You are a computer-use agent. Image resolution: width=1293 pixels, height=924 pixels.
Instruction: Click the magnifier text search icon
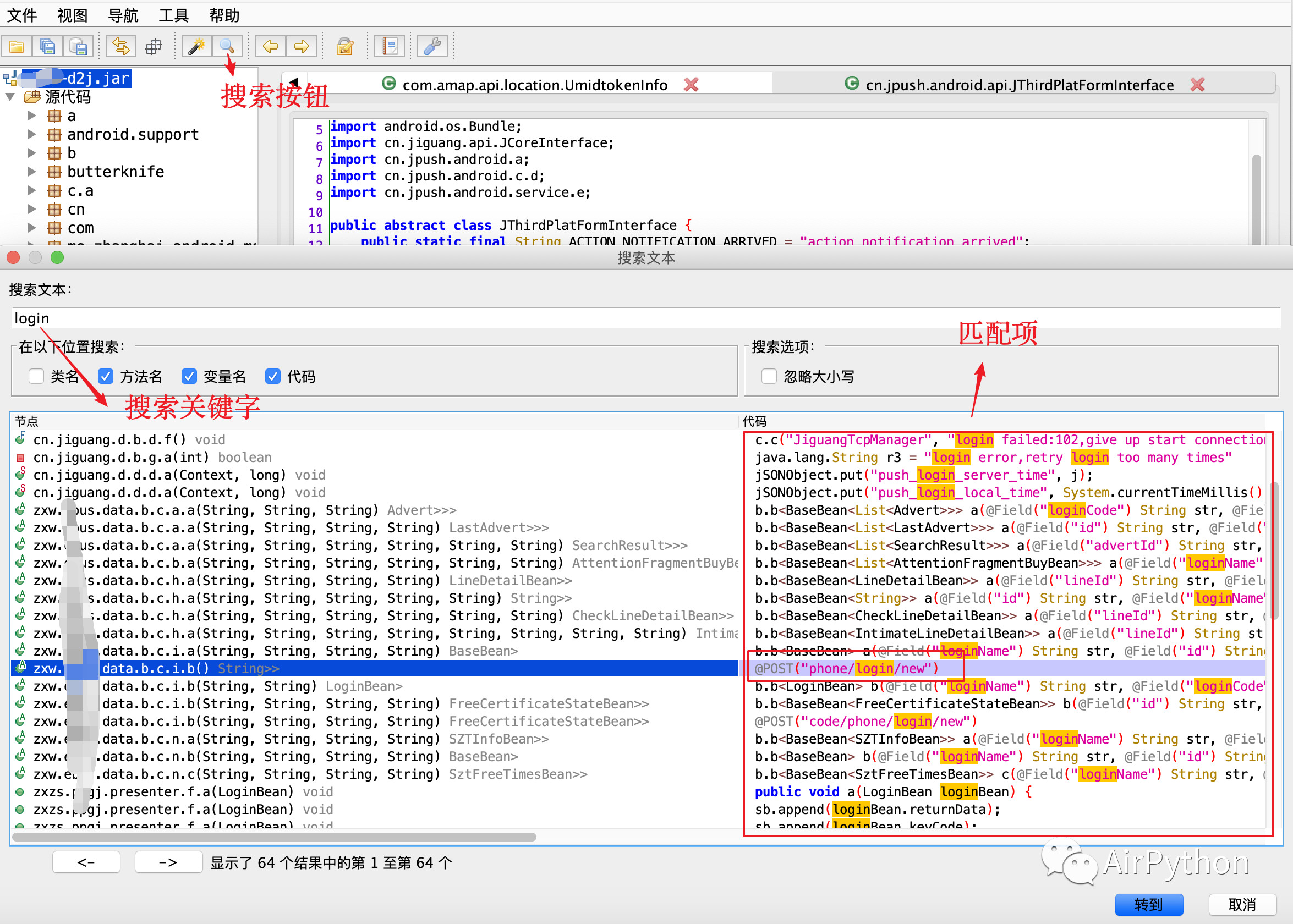click(x=227, y=47)
